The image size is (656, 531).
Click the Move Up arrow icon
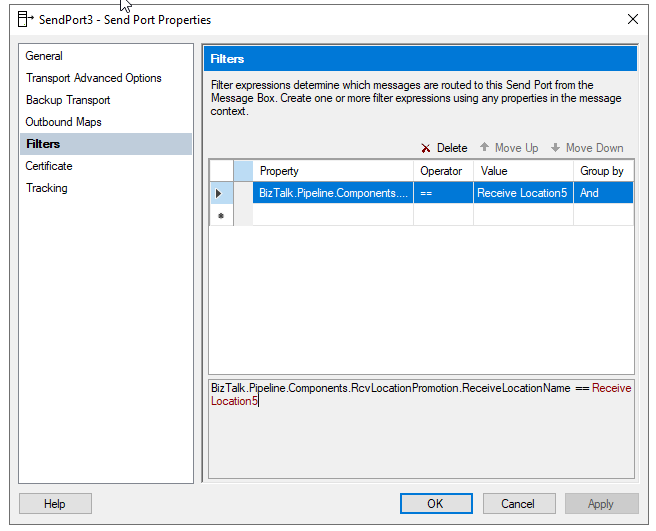point(485,148)
